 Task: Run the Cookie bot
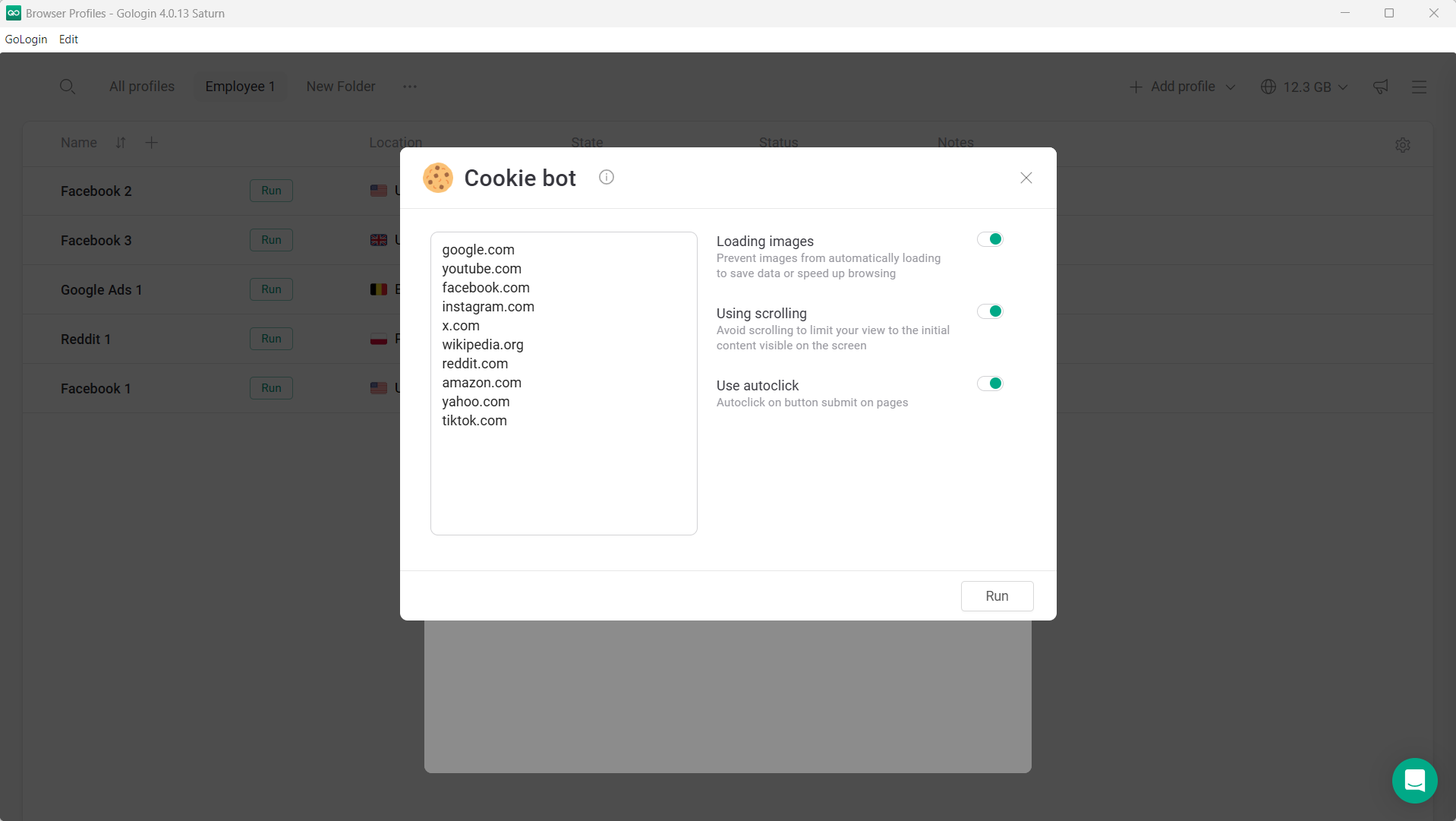(x=997, y=595)
